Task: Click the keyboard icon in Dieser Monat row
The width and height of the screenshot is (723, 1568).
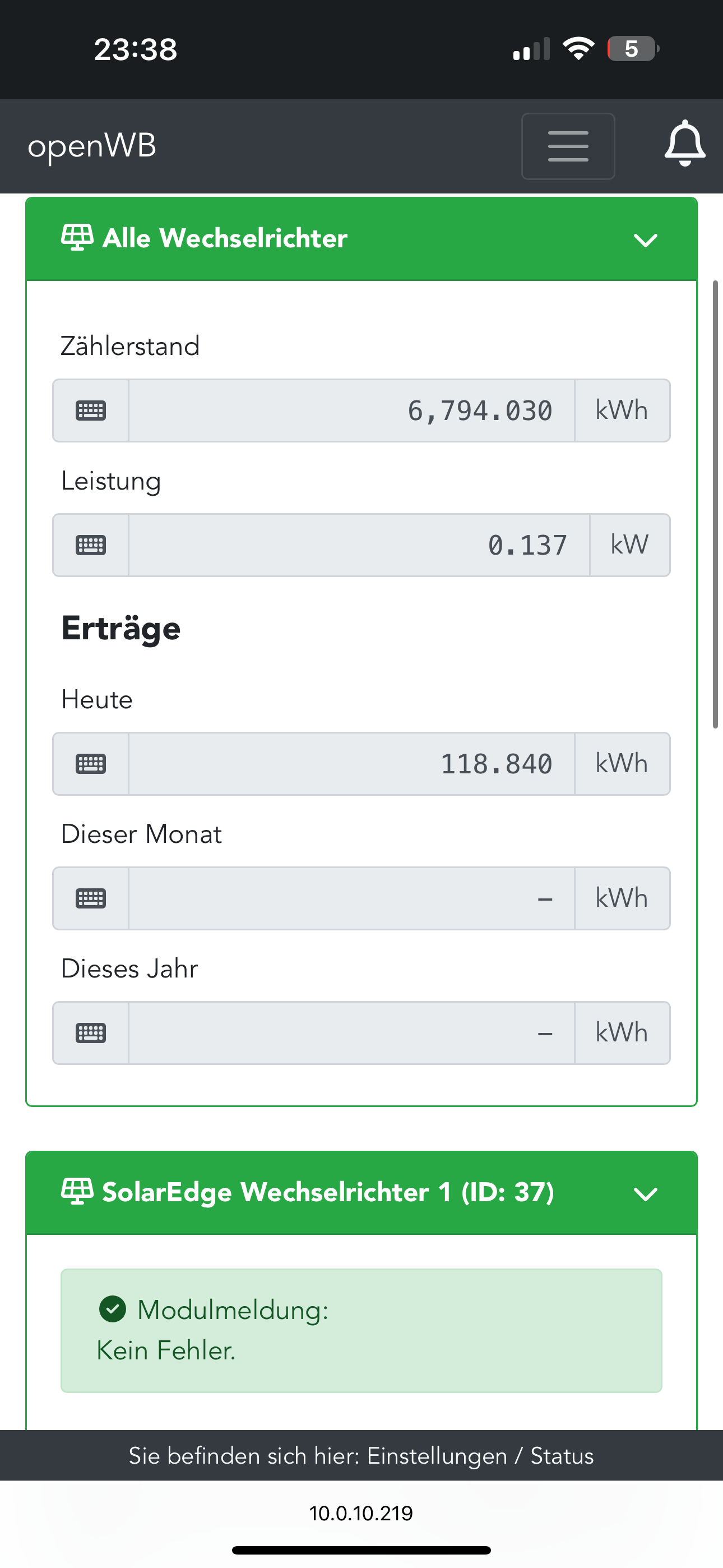Action: coord(91,898)
